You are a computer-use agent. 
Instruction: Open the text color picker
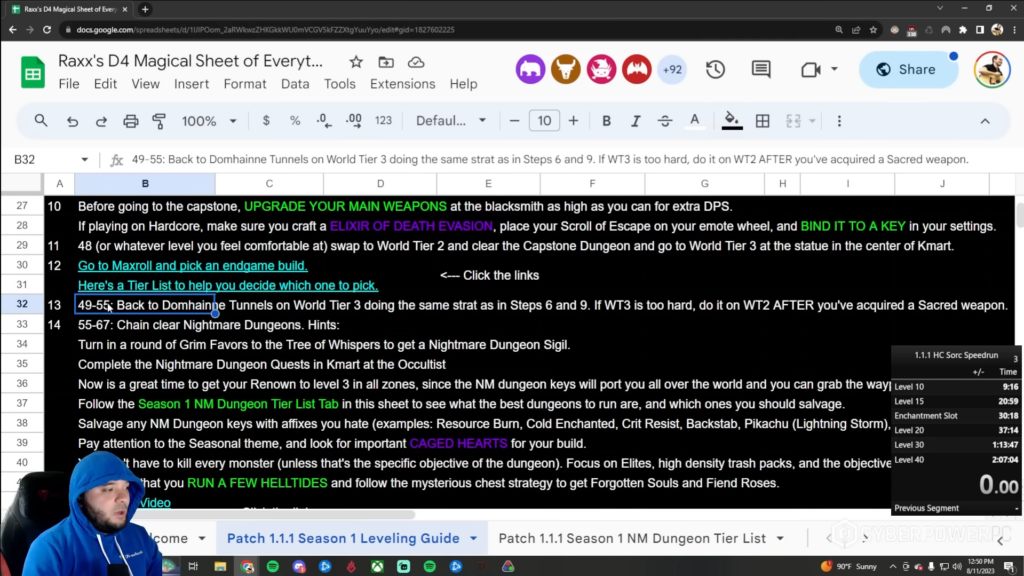coord(694,121)
